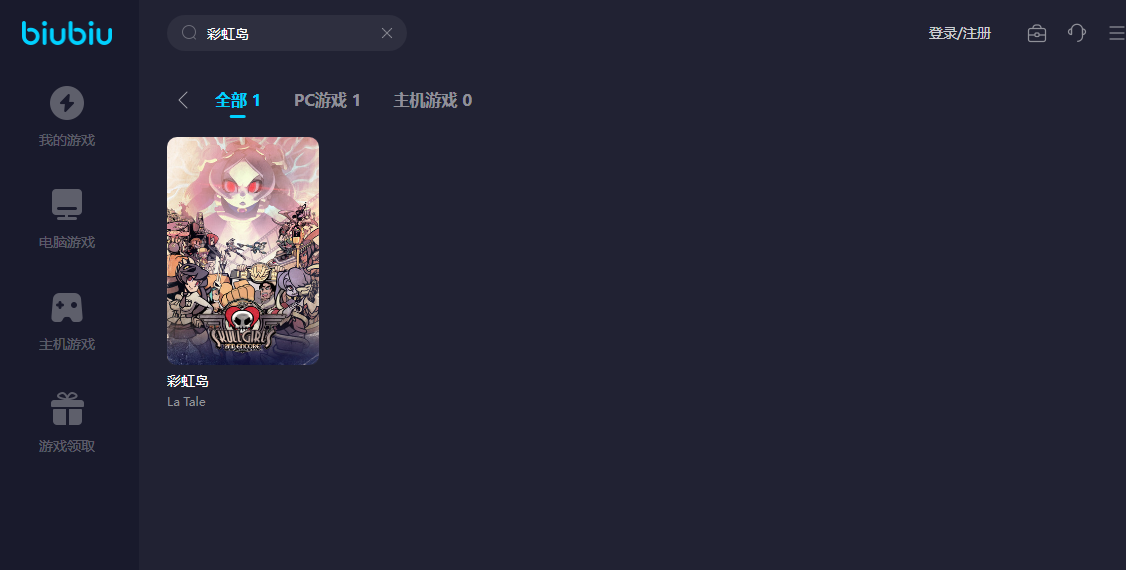Go back using the left chevron
1126x570 pixels.
click(183, 100)
